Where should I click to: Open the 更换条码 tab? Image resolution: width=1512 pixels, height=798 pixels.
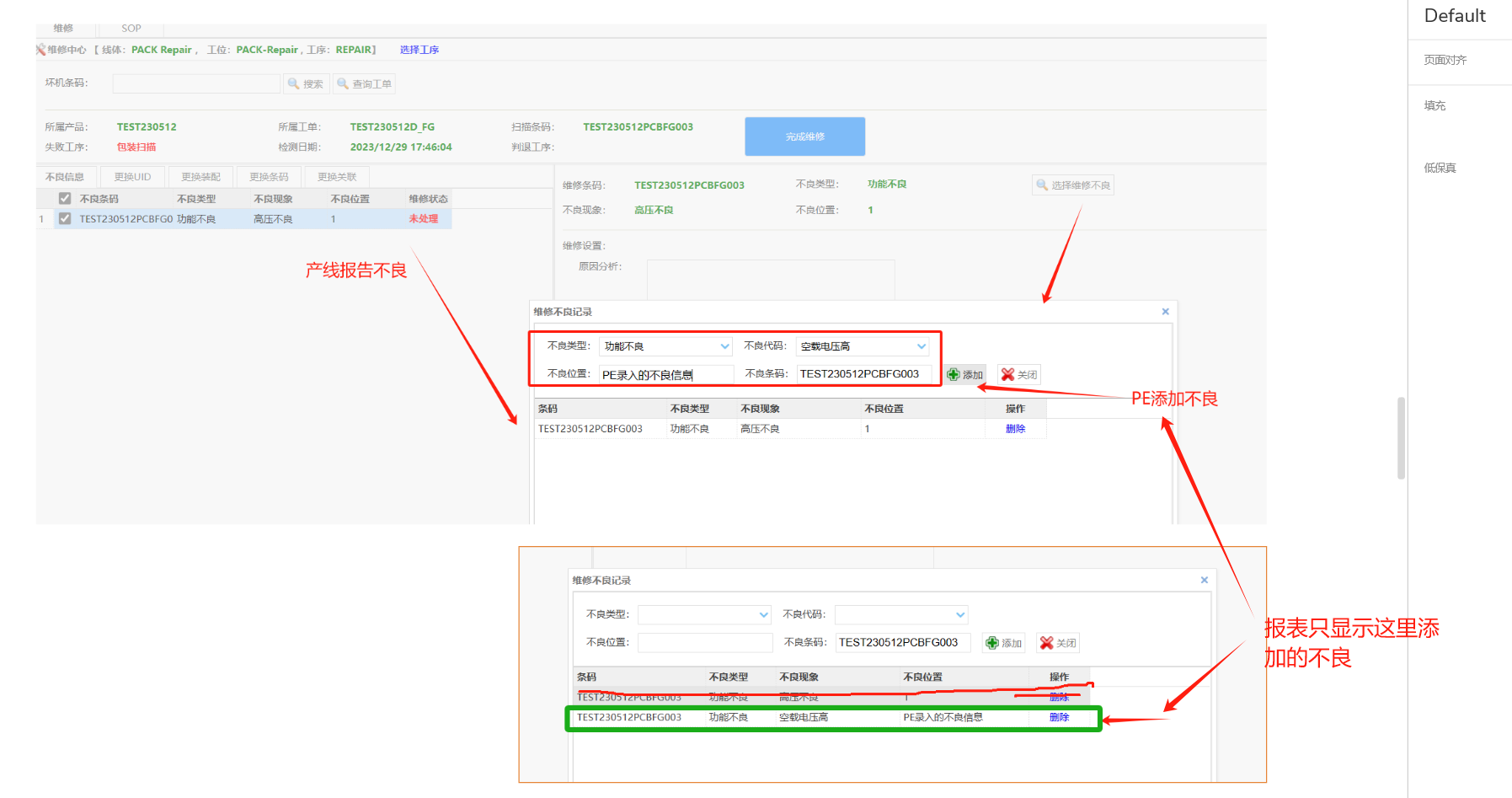269,177
